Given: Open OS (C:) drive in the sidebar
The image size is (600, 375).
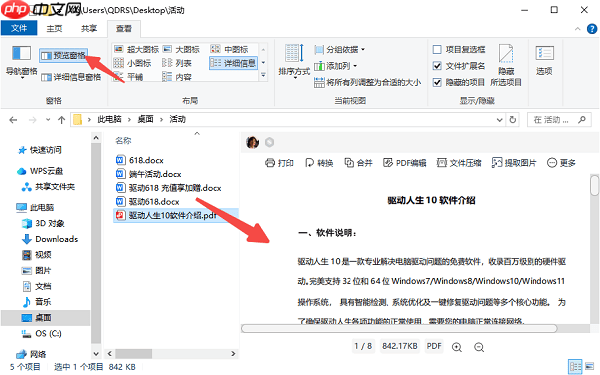Looking at the screenshot, I should (x=42, y=334).
